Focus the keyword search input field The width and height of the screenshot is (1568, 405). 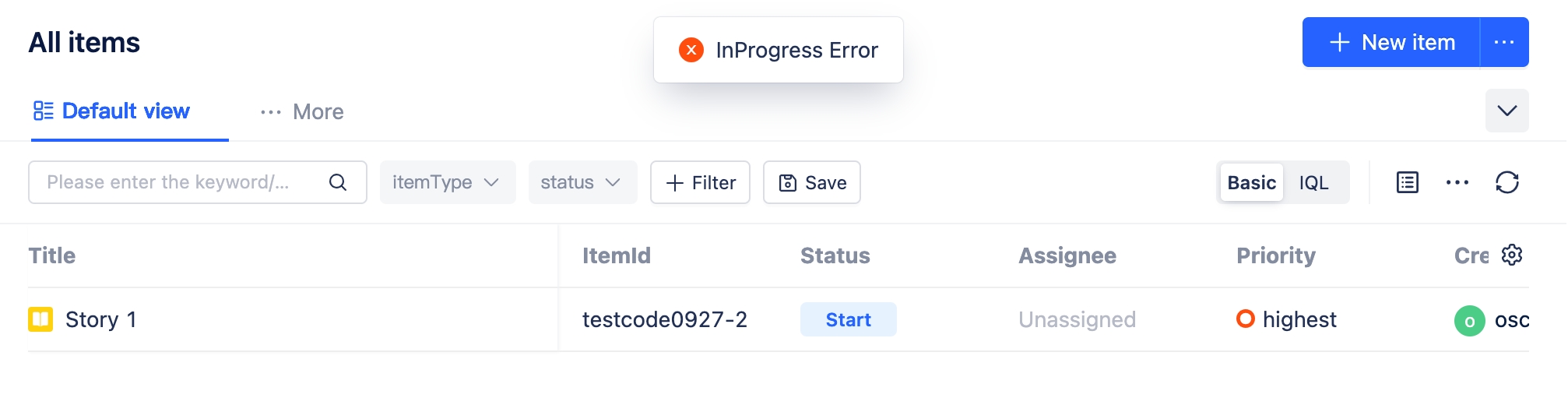point(179,182)
